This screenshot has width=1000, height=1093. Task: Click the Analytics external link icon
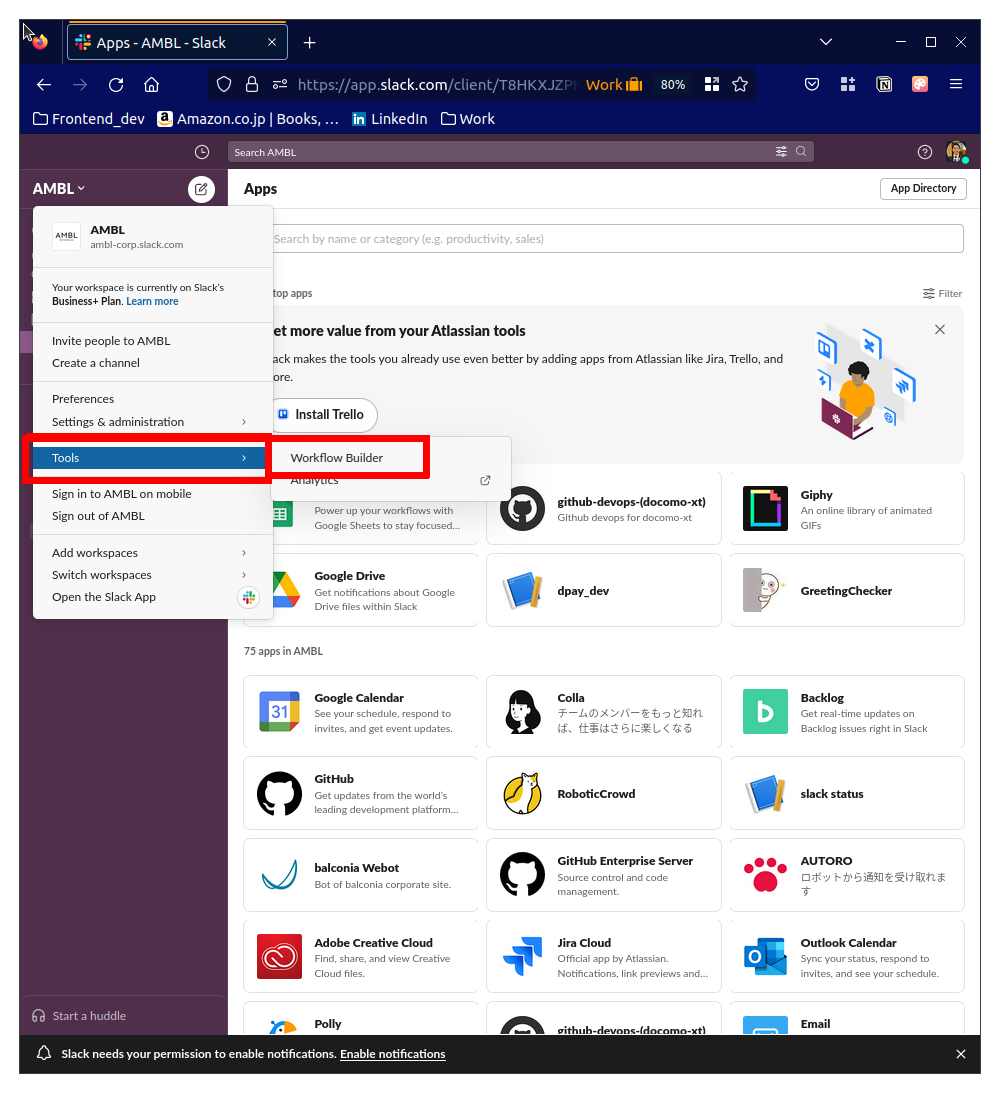point(485,480)
